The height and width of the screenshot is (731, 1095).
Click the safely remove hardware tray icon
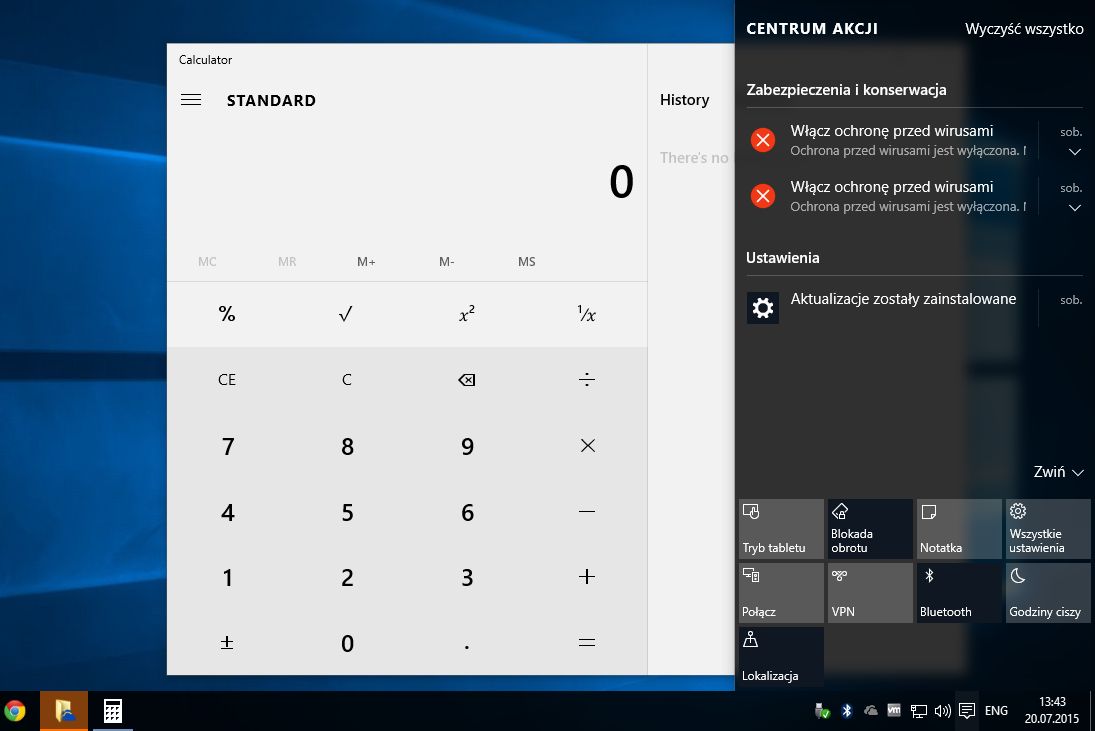pyautogui.click(x=823, y=711)
